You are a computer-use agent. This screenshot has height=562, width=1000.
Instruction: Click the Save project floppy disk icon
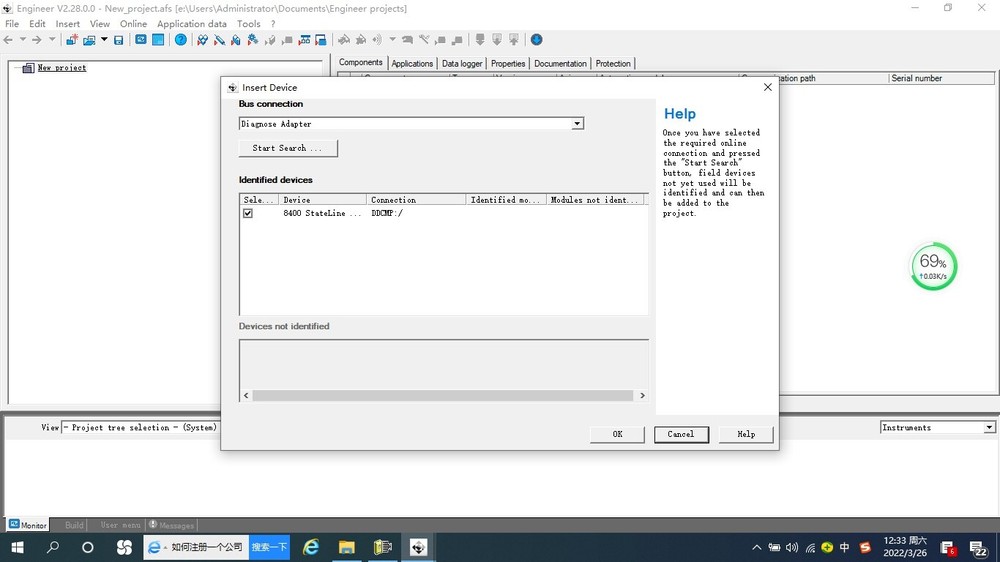119,40
